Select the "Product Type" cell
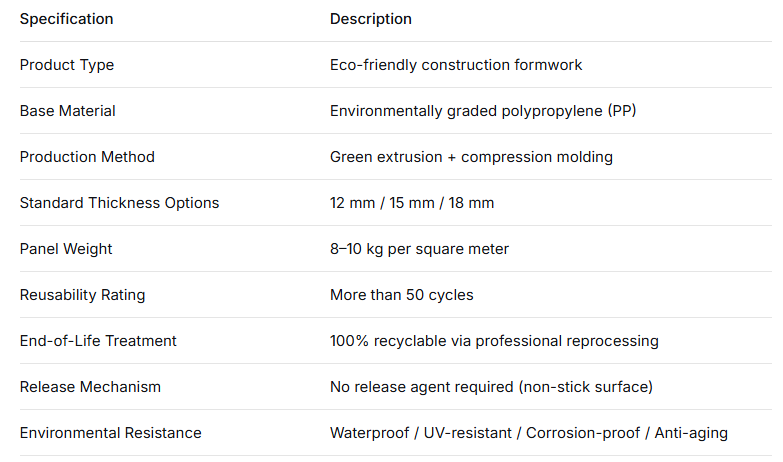Image resolution: width=783 pixels, height=462 pixels. click(x=67, y=65)
